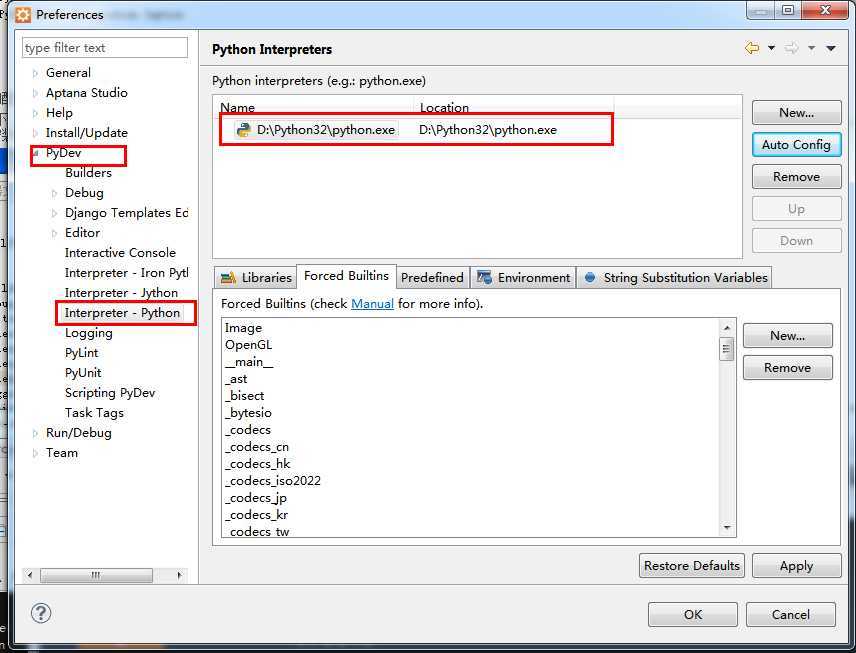Select Interpreter - Iron Python entry

126,273
